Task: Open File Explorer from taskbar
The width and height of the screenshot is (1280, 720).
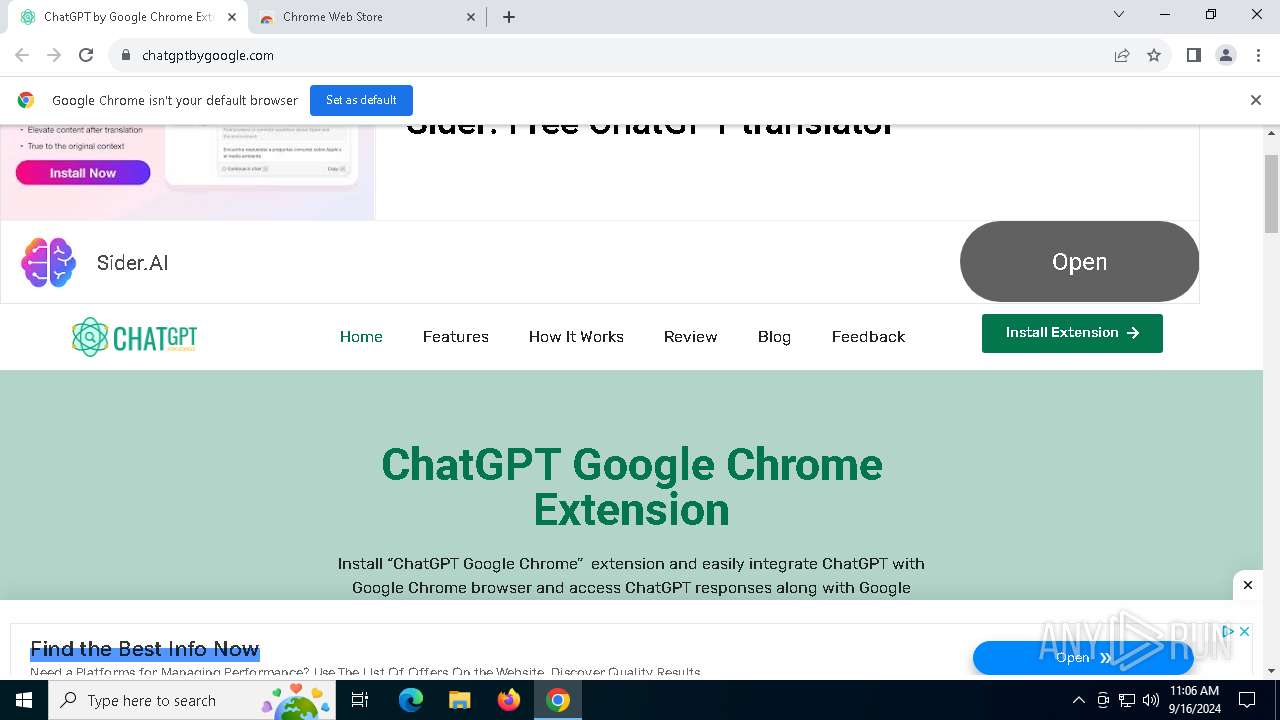Action: click(x=460, y=700)
